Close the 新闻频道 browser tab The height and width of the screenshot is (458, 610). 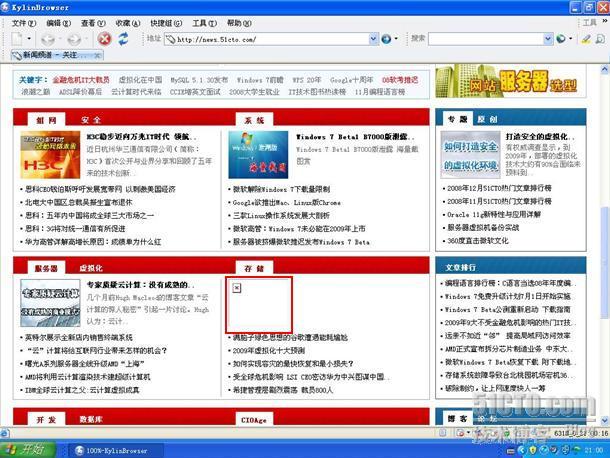pos(97,56)
